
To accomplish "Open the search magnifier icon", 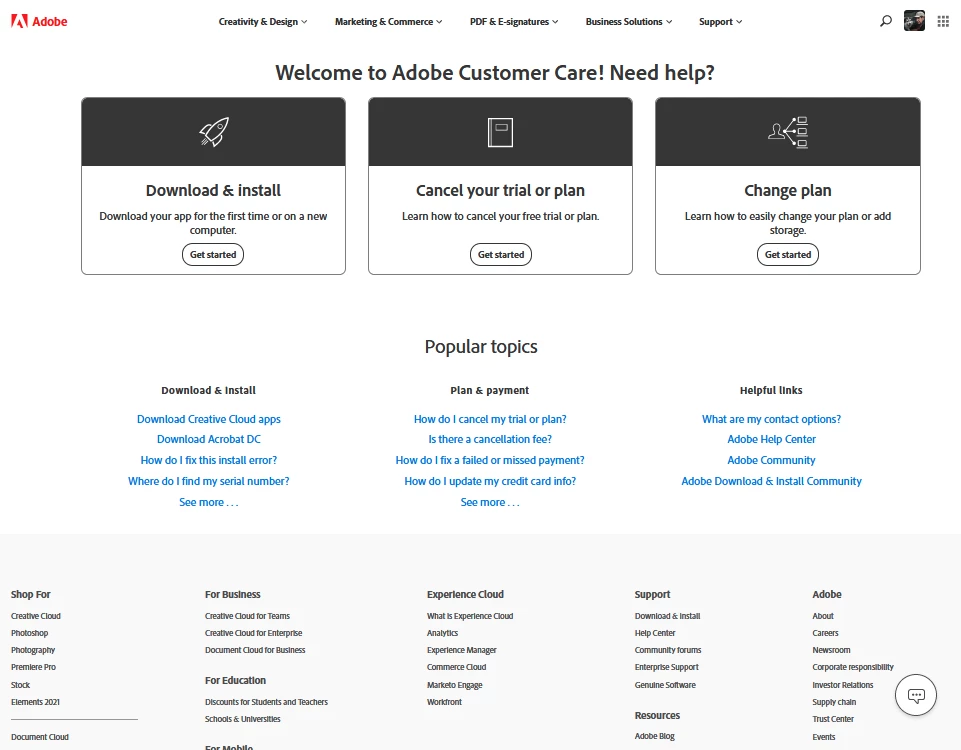I will pyautogui.click(x=886, y=21).
